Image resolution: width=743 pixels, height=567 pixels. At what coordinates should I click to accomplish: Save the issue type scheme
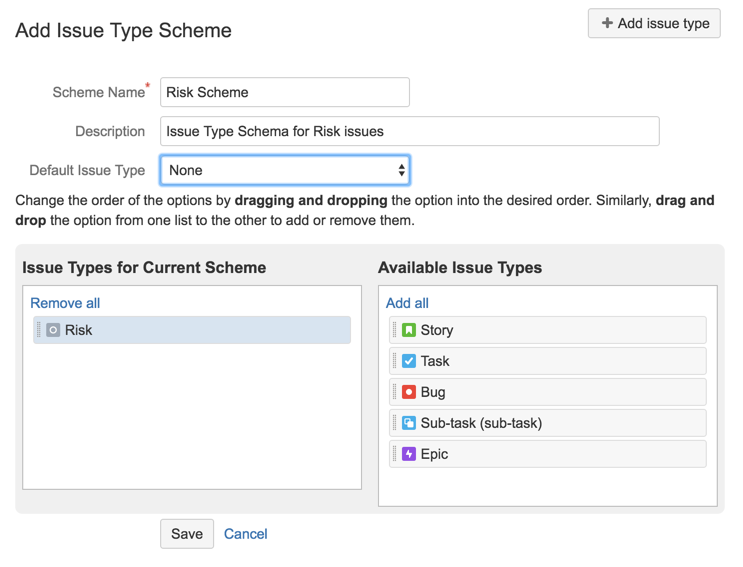click(187, 534)
